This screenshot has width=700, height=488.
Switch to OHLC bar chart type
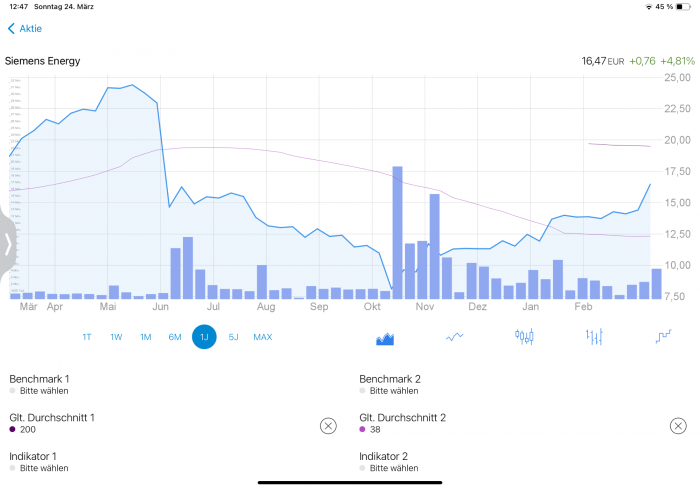pyautogui.click(x=594, y=337)
